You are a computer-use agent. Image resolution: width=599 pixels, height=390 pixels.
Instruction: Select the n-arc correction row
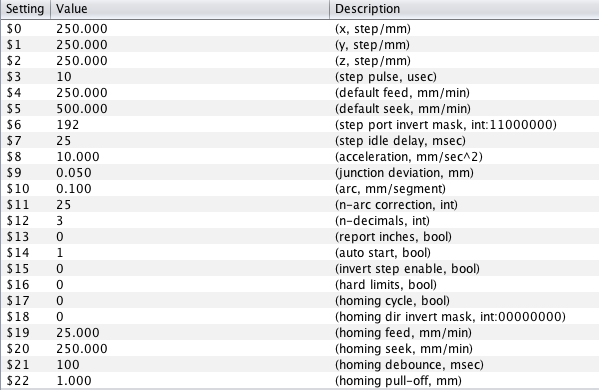[x=300, y=205]
